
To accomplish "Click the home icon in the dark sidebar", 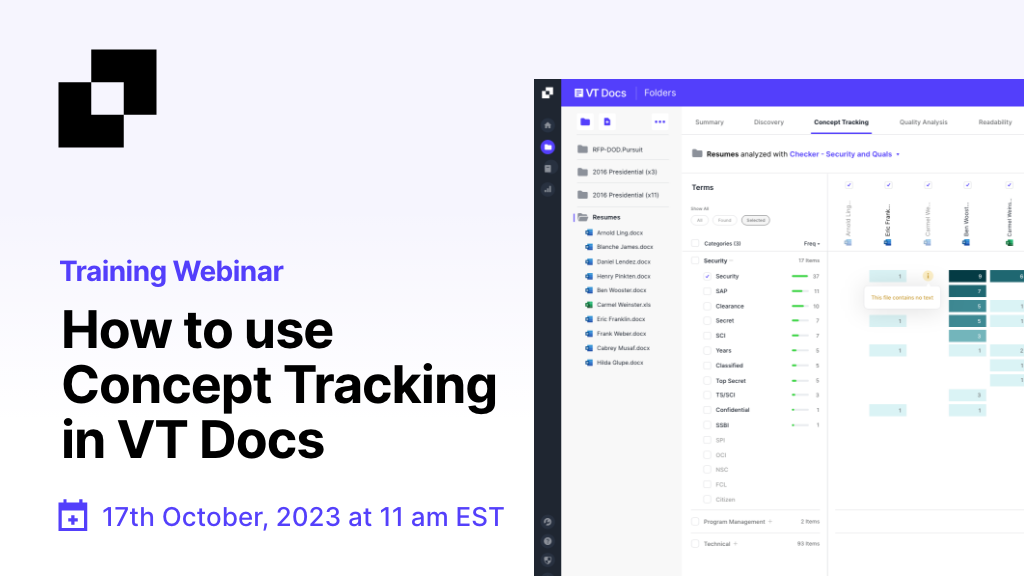I will click(x=547, y=126).
